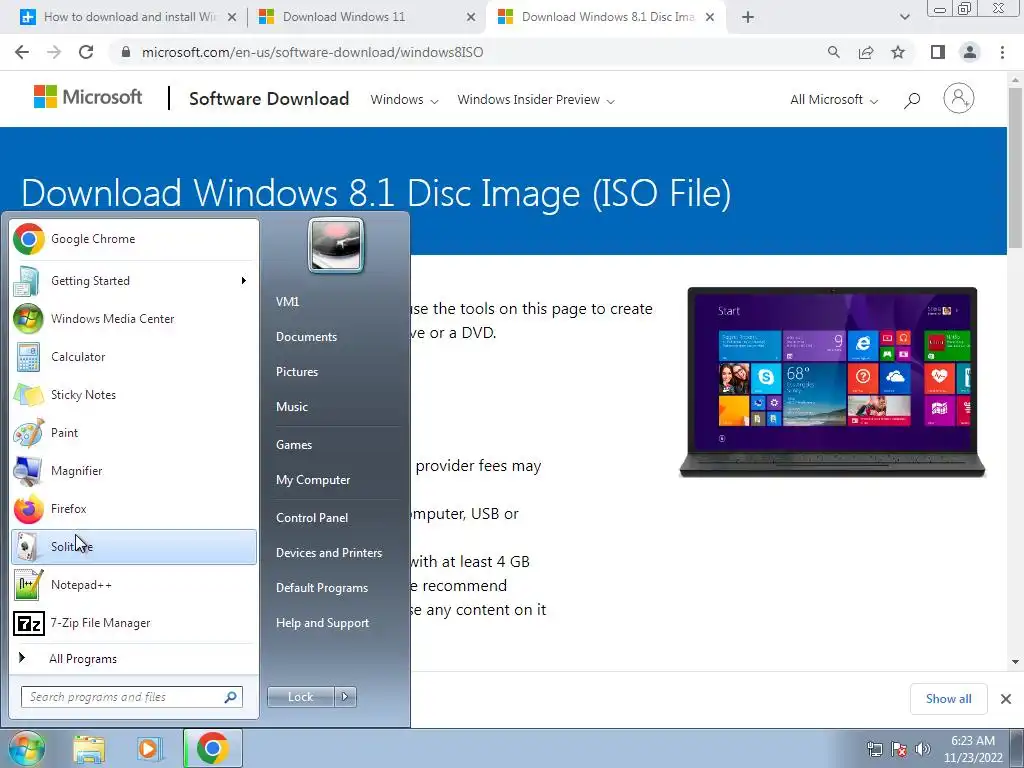This screenshot has width=1024, height=768.
Task: Toggle Chrome side panel
Action: pos(938,52)
